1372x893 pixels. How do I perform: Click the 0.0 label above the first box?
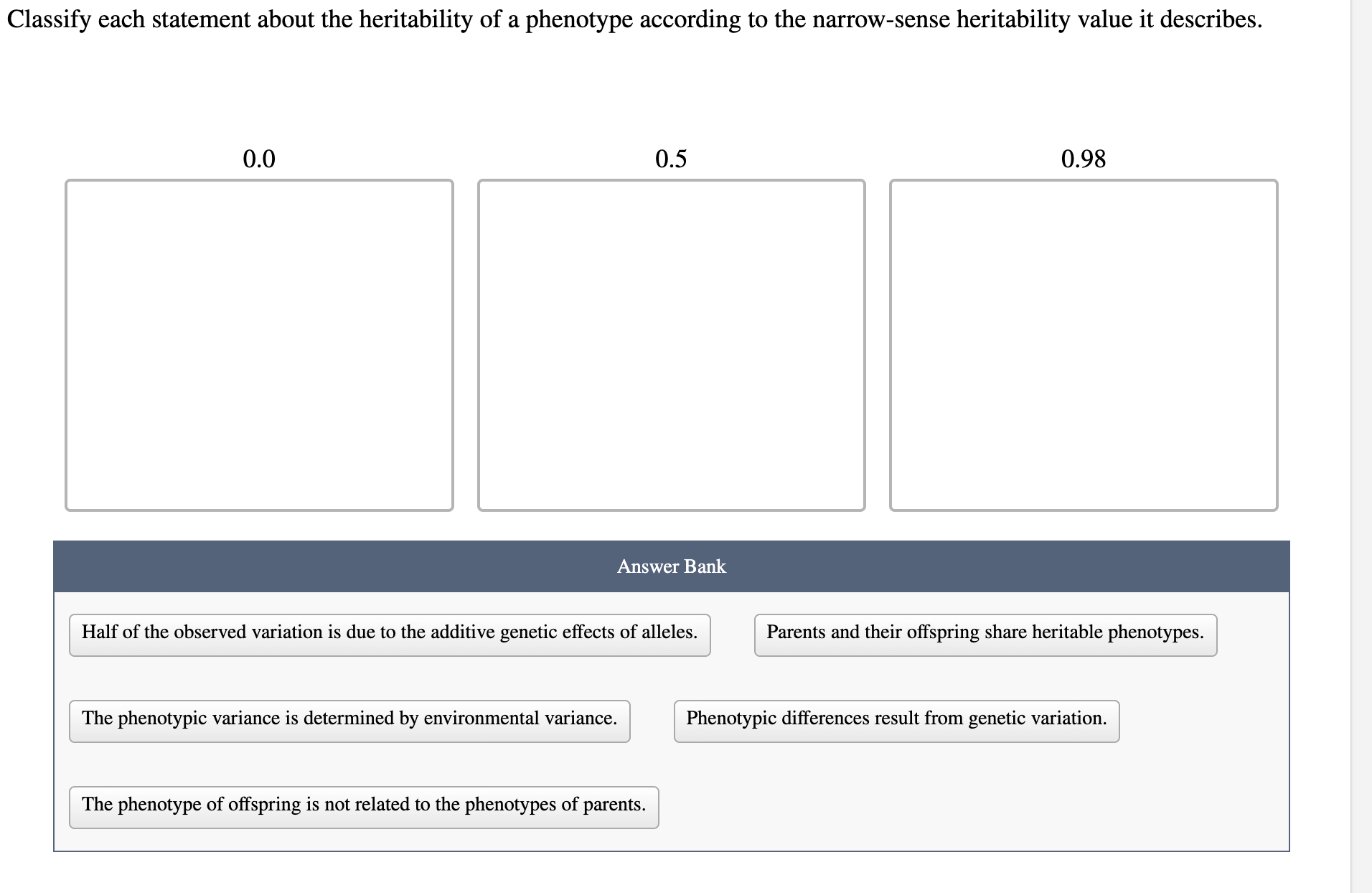[260, 159]
